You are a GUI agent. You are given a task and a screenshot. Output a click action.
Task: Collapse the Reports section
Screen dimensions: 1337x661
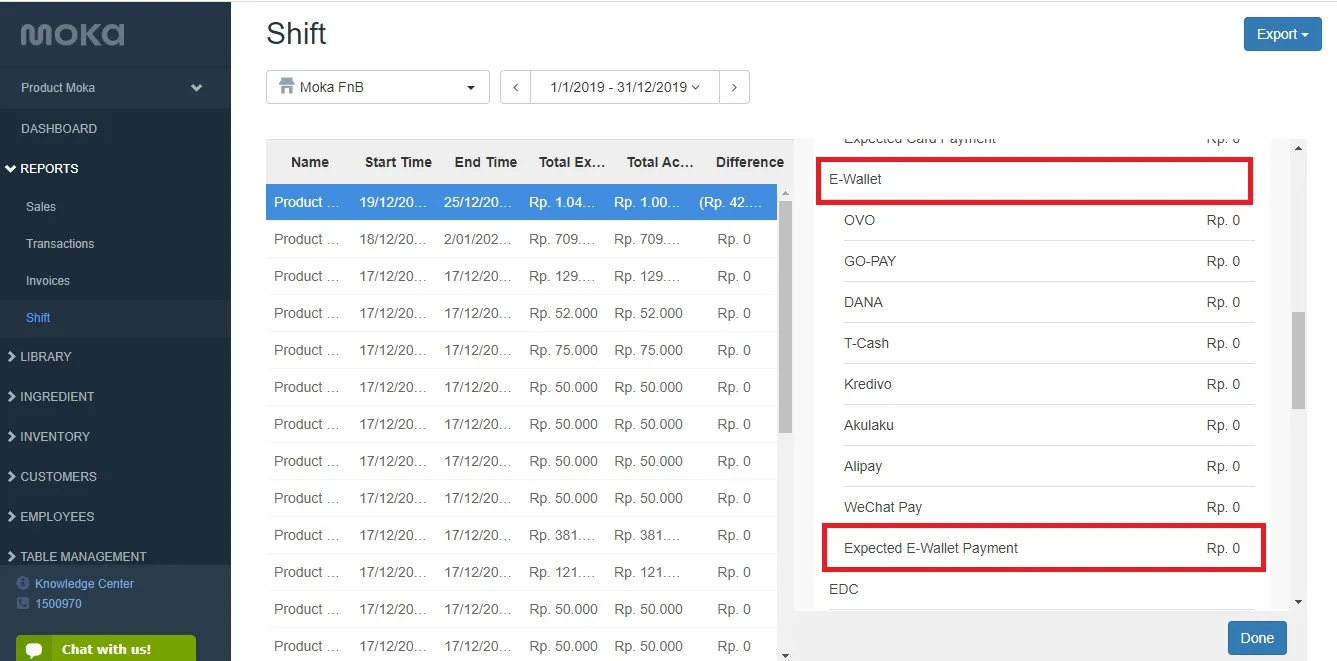49,169
